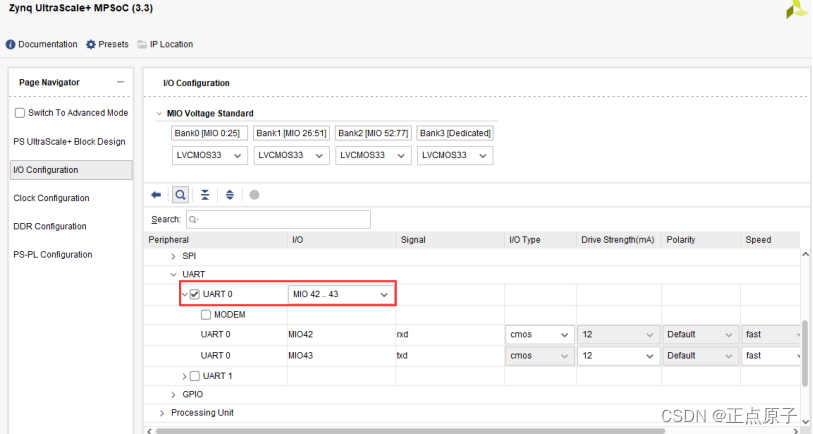Click the vertical scrollbar up arrow

(805, 254)
